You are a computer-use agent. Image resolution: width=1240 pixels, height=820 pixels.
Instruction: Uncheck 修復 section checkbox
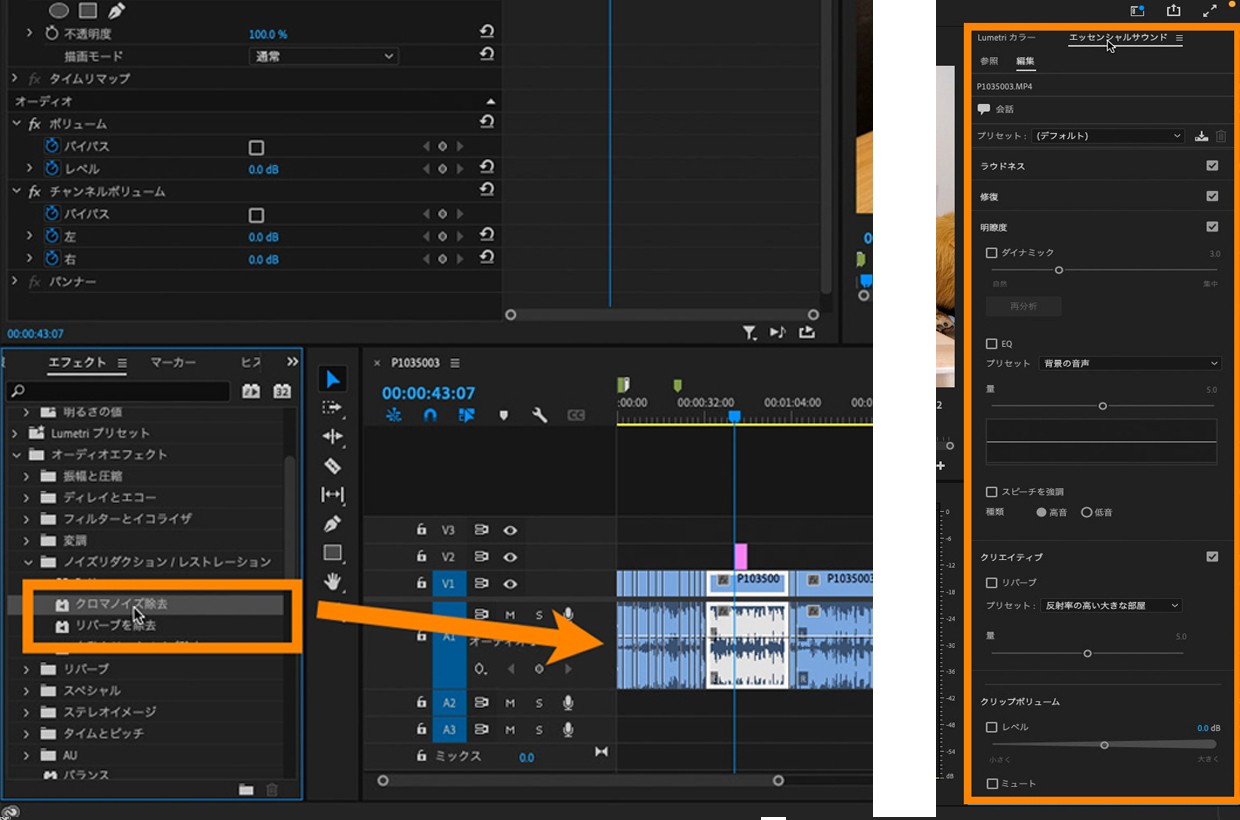1212,197
